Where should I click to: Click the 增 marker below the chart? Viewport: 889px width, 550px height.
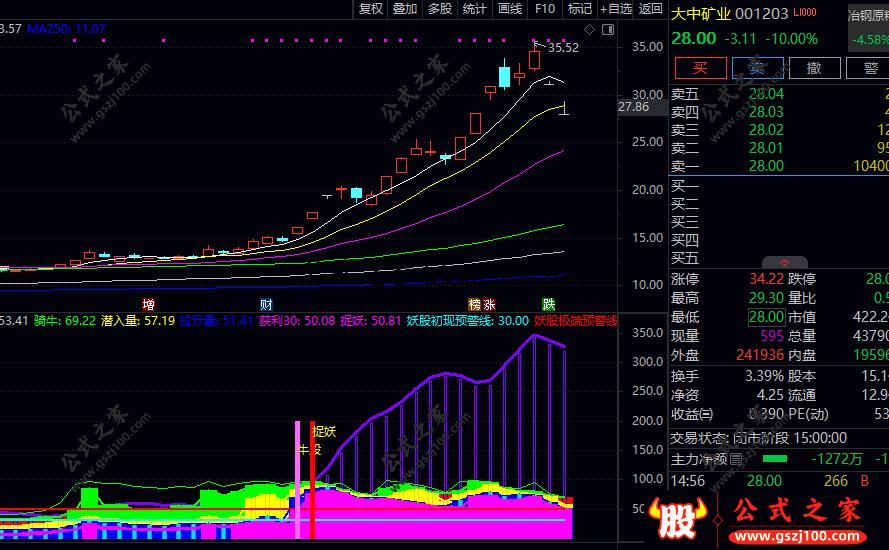point(149,304)
